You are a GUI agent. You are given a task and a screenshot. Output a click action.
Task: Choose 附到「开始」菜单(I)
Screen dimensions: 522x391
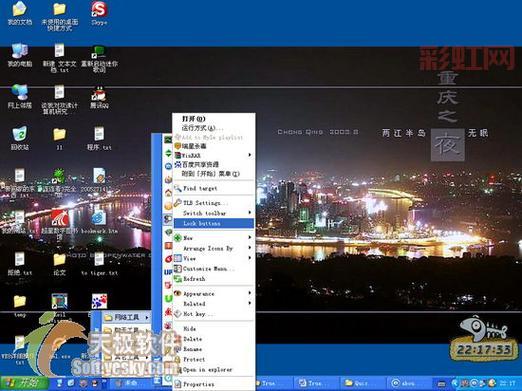pos(213,174)
